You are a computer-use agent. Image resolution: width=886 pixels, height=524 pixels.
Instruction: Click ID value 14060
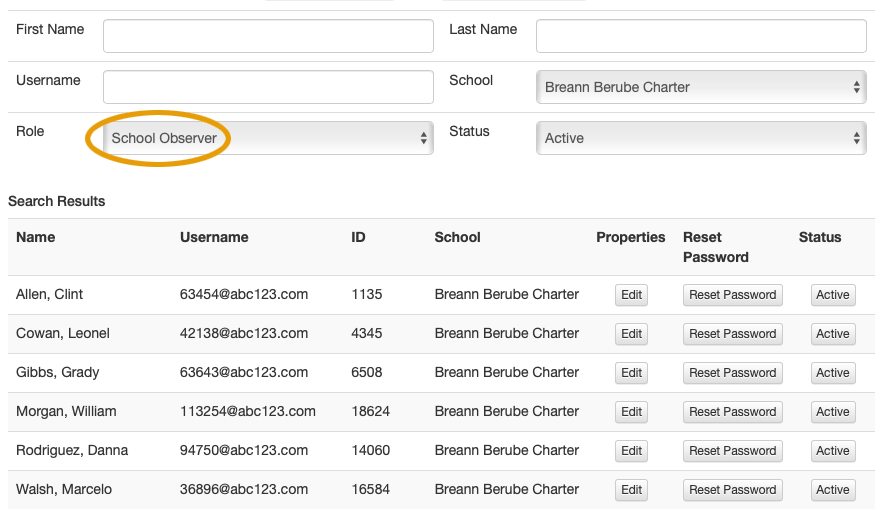[x=371, y=451]
